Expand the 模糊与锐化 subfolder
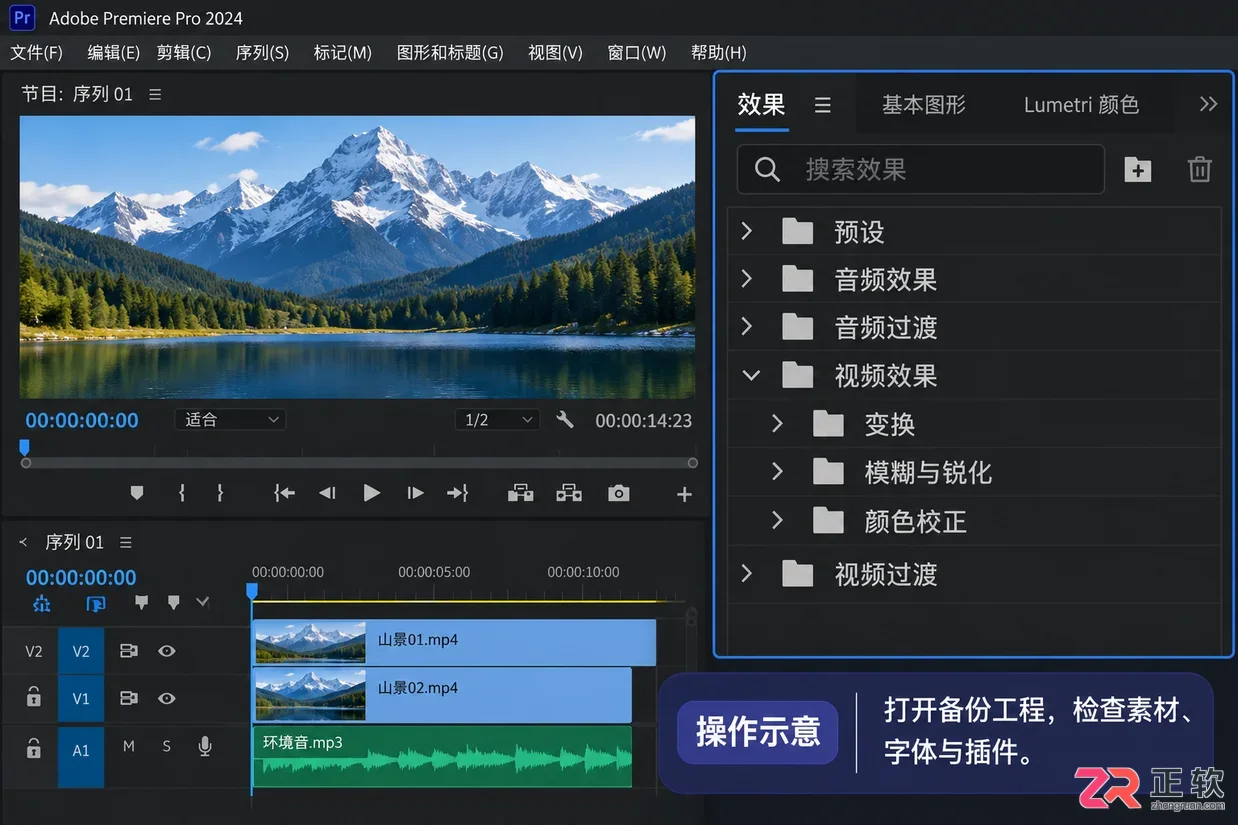Image resolution: width=1238 pixels, height=825 pixels. 777,471
